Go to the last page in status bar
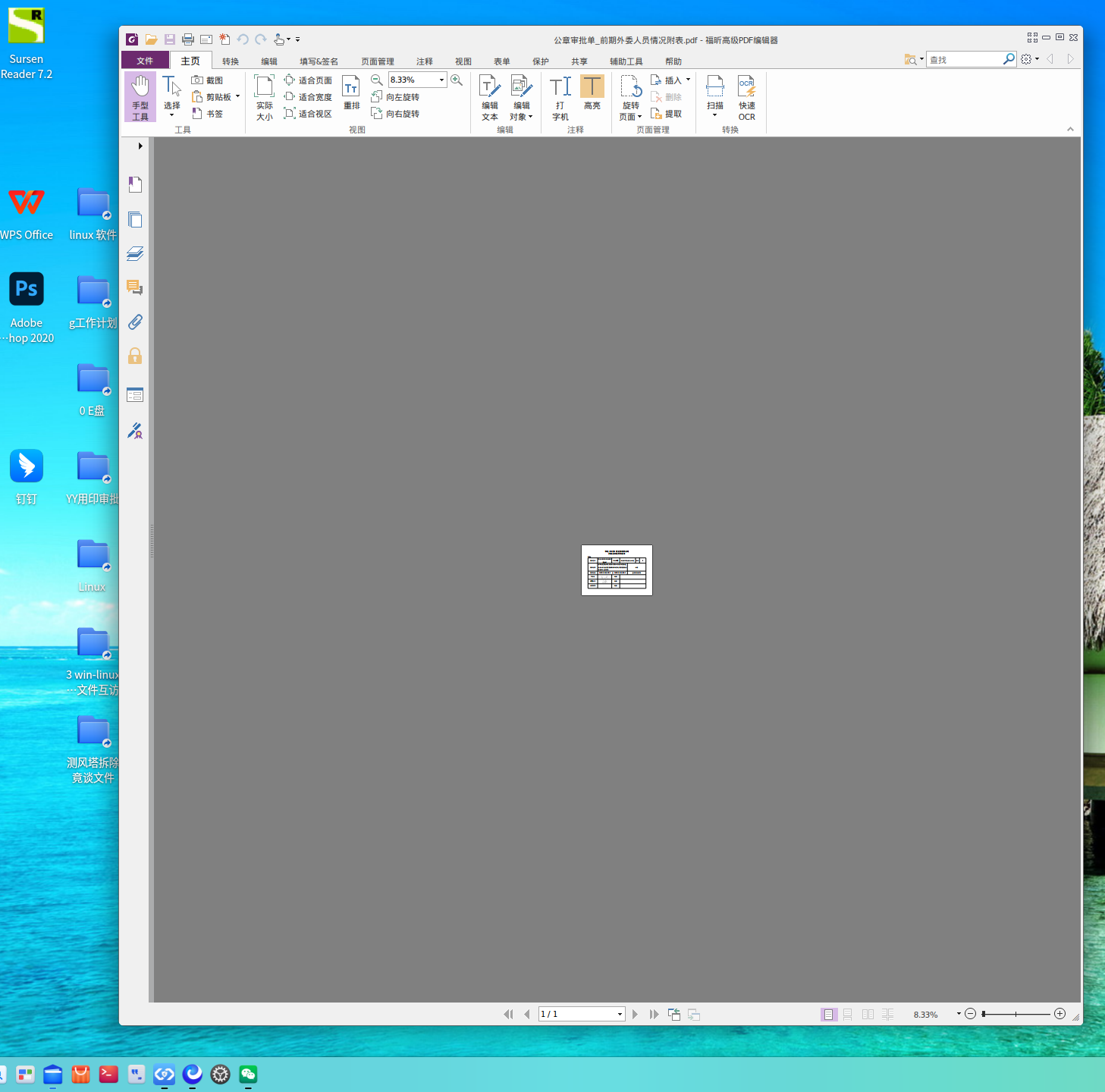The height and width of the screenshot is (1092, 1105). point(654,1015)
